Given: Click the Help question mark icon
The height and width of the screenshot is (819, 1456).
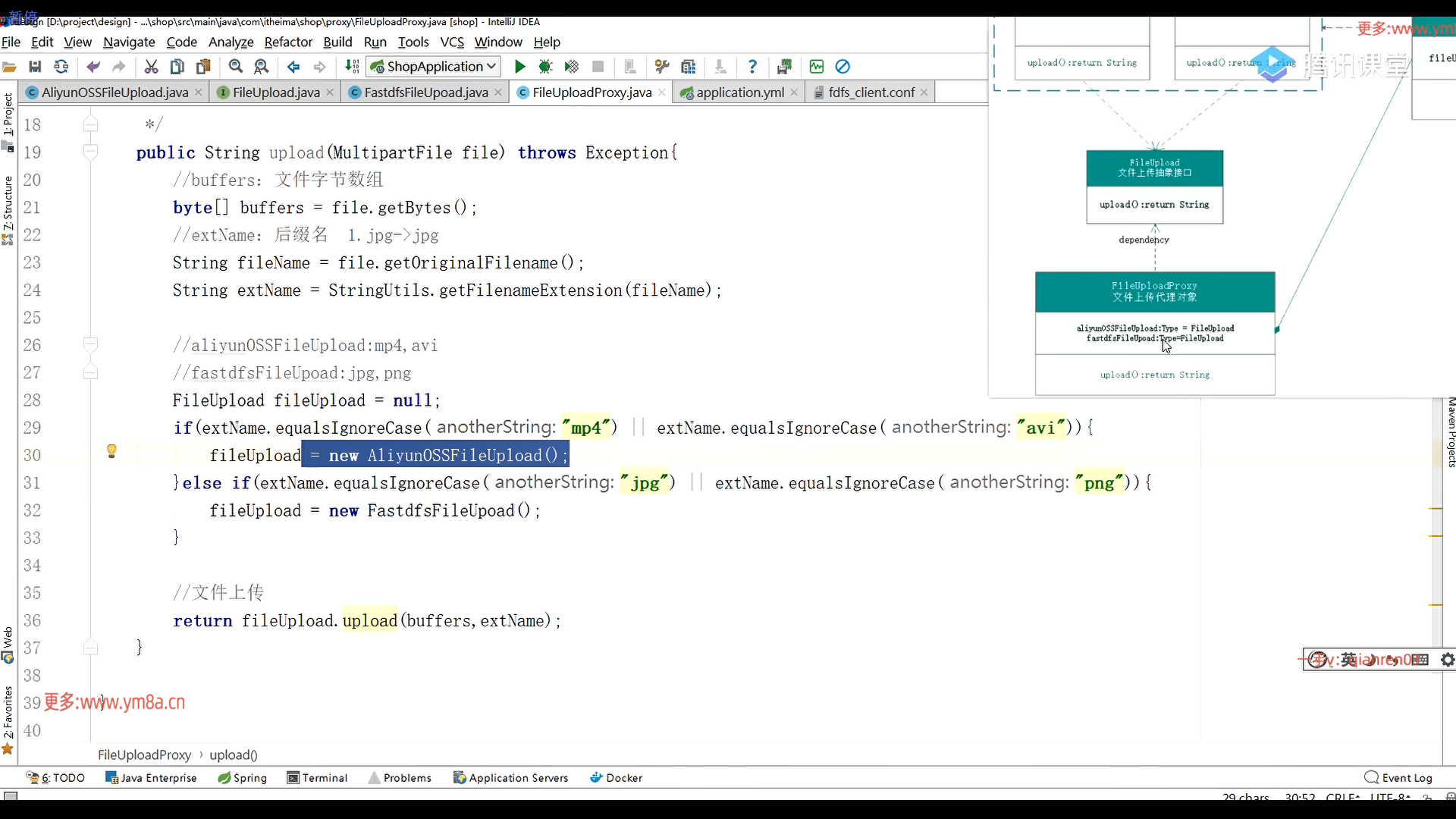Looking at the screenshot, I should point(752,67).
